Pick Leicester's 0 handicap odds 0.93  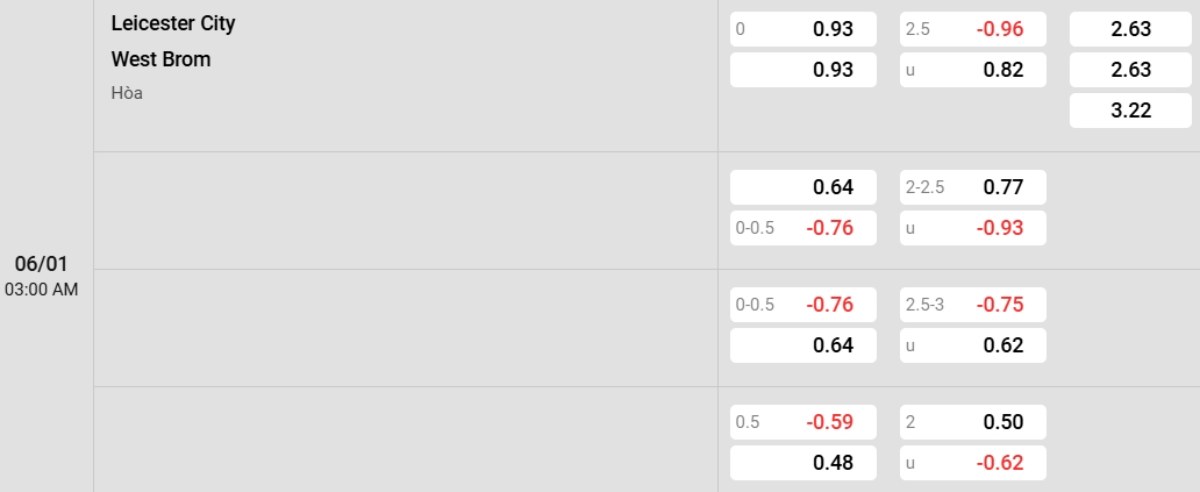click(x=803, y=29)
